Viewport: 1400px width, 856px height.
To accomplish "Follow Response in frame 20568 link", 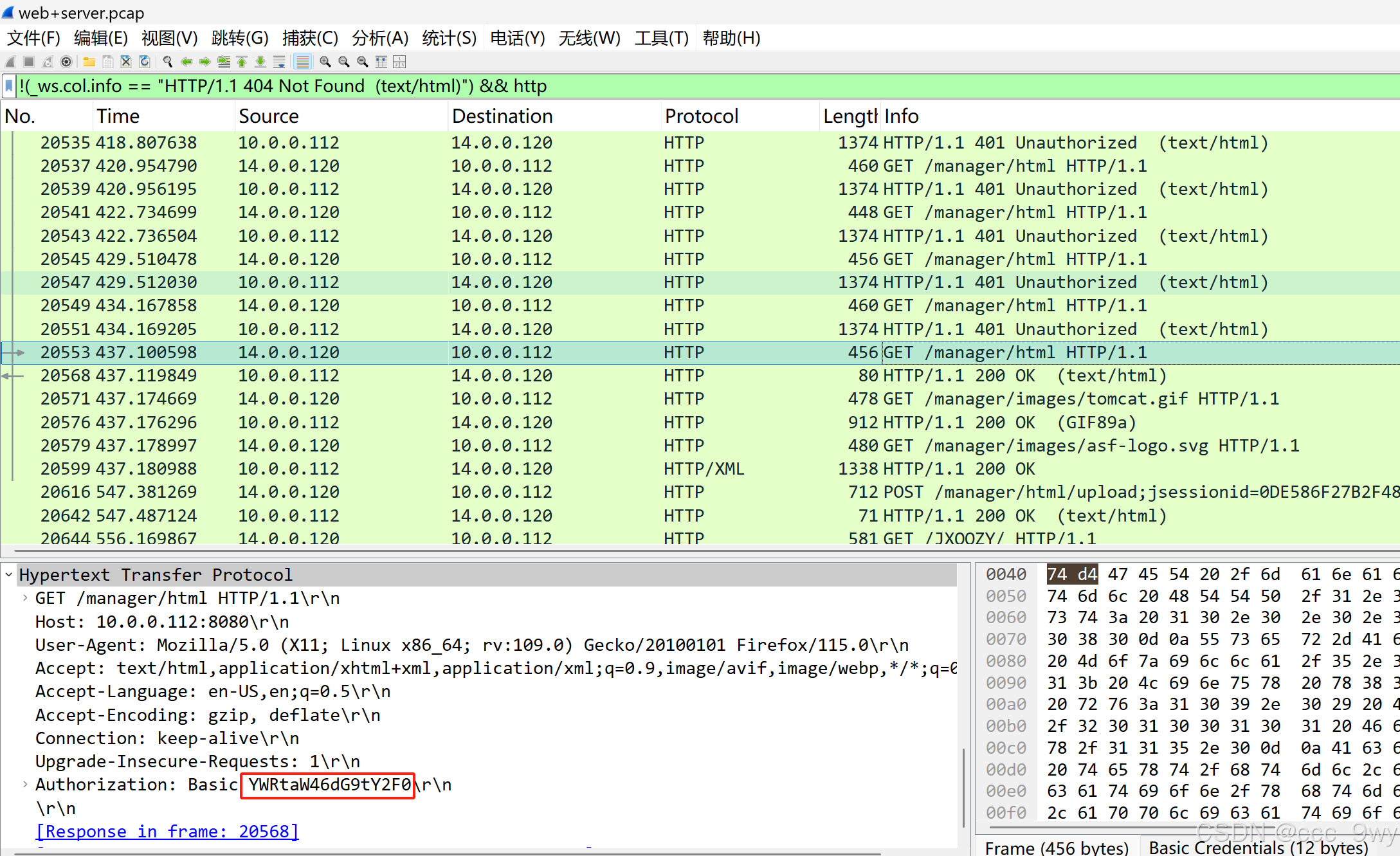I will click(167, 832).
